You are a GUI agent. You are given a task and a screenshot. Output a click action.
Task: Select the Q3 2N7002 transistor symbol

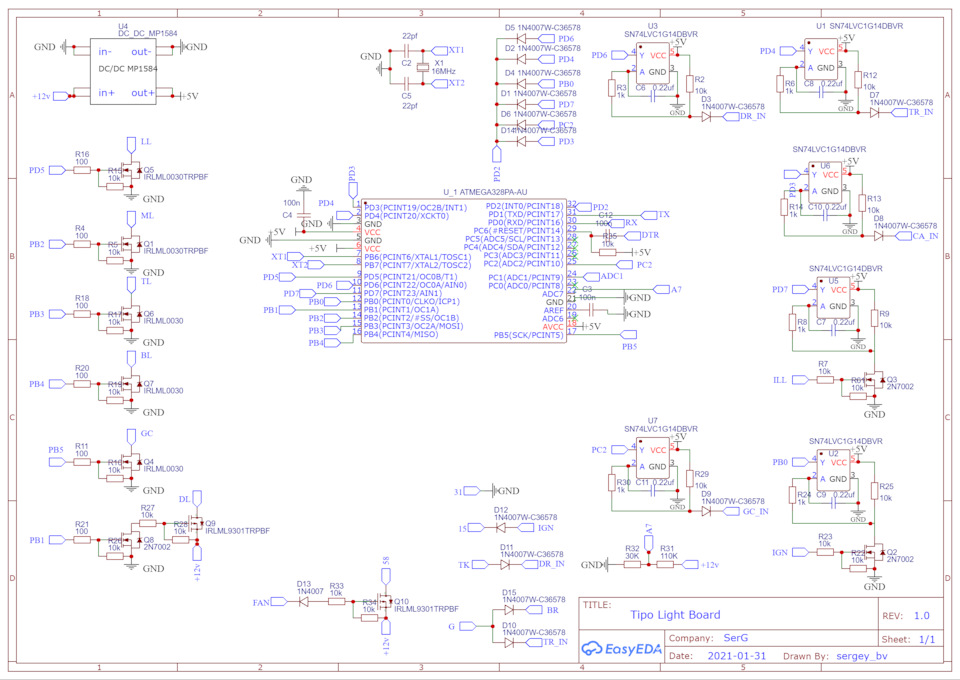[874, 380]
